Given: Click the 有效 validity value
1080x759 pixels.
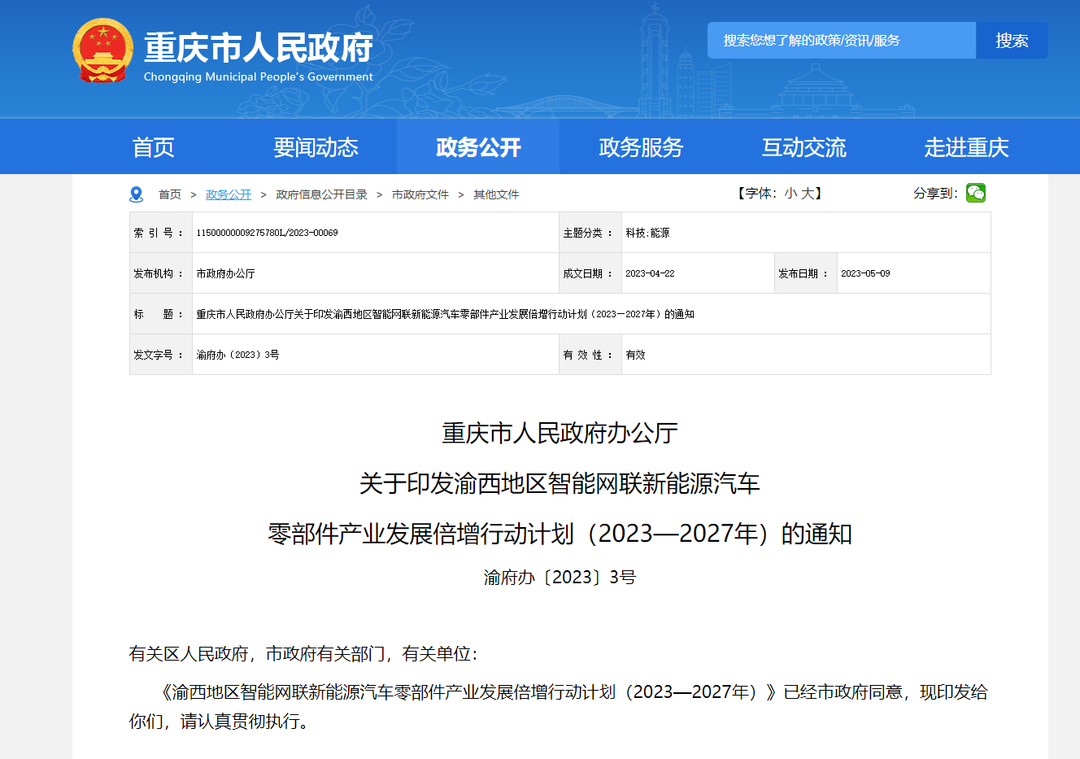Looking at the screenshot, I should click(635, 355).
